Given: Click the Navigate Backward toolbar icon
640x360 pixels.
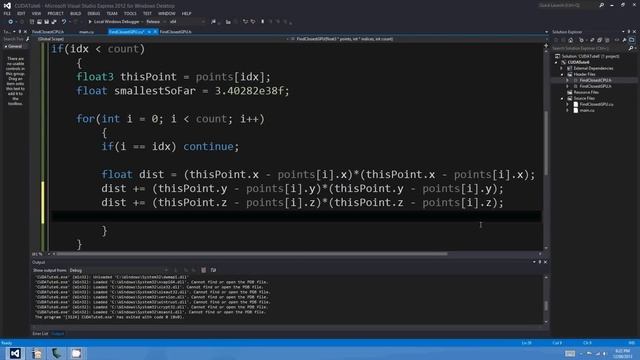Looking at the screenshot, I should pos(10,22).
